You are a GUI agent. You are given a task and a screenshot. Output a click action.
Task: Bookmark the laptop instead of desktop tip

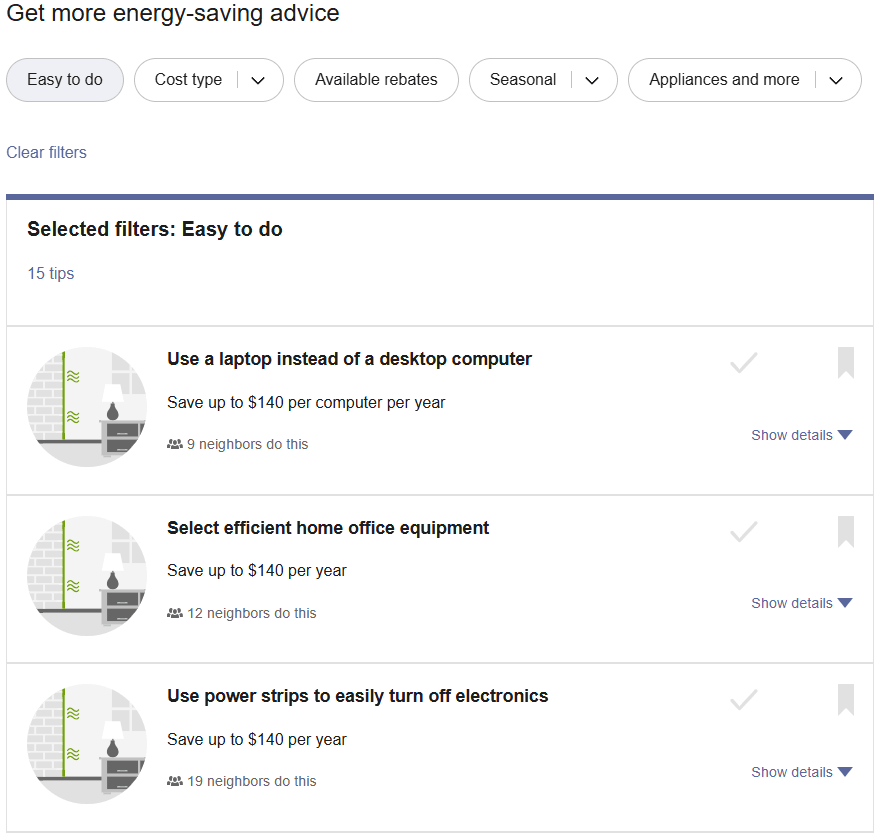pyautogui.click(x=845, y=363)
